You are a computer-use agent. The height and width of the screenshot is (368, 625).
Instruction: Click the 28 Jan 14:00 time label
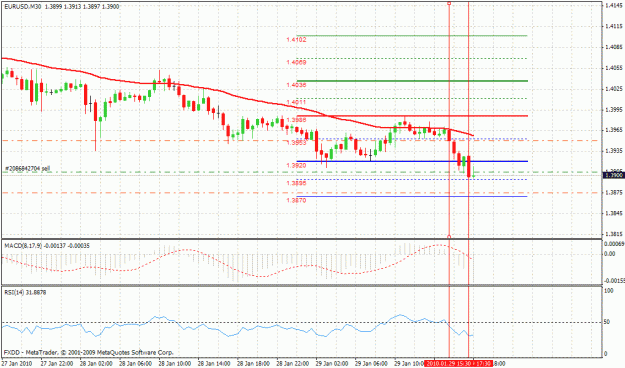tap(214, 364)
